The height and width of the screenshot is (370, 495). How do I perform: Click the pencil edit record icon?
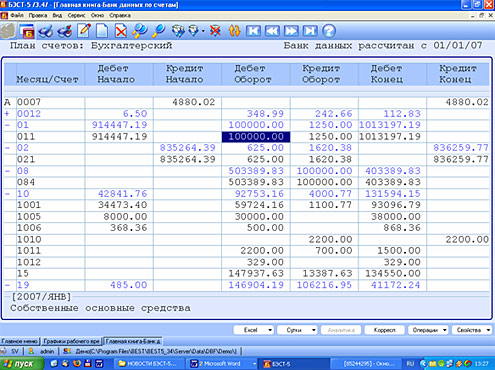(x=84, y=31)
